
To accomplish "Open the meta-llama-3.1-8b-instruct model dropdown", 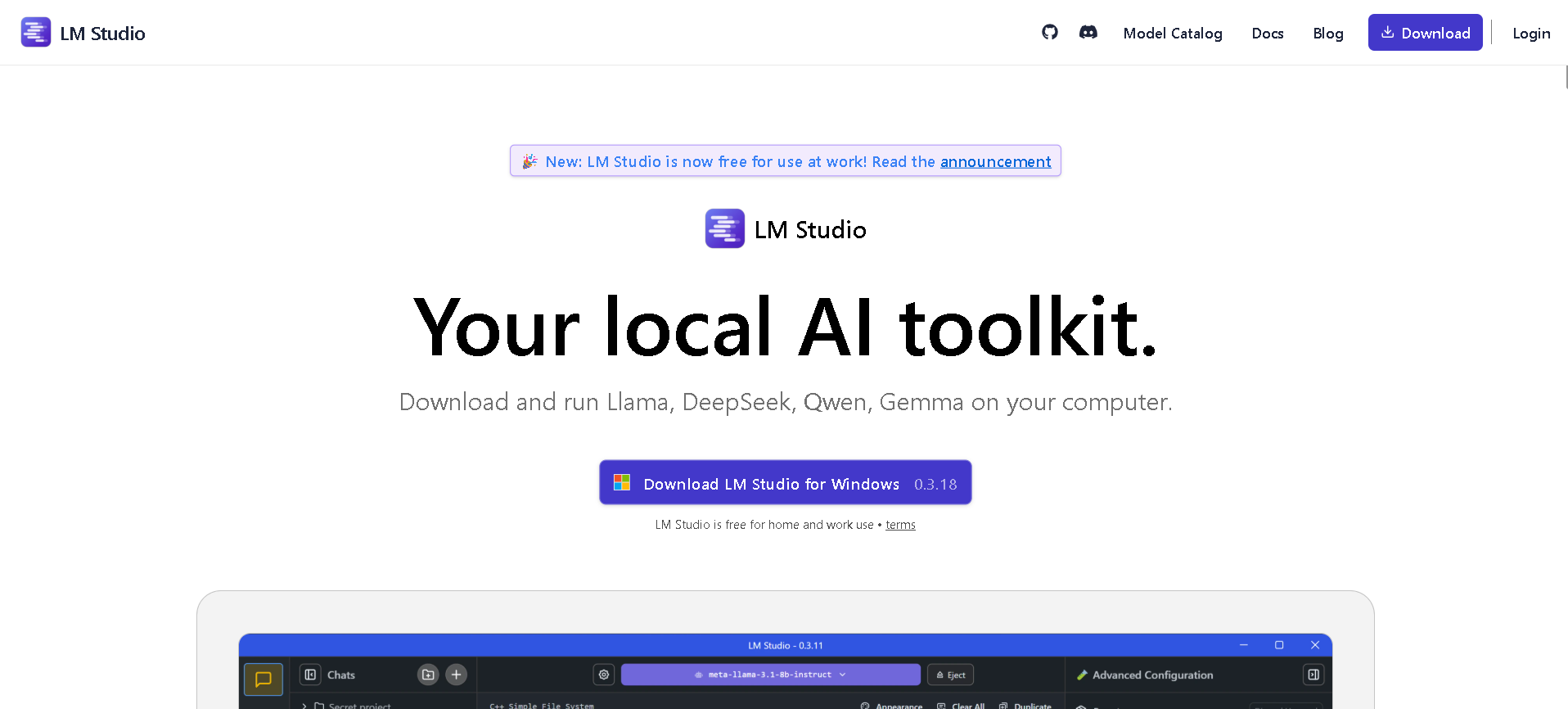I will click(x=770, y=675).
